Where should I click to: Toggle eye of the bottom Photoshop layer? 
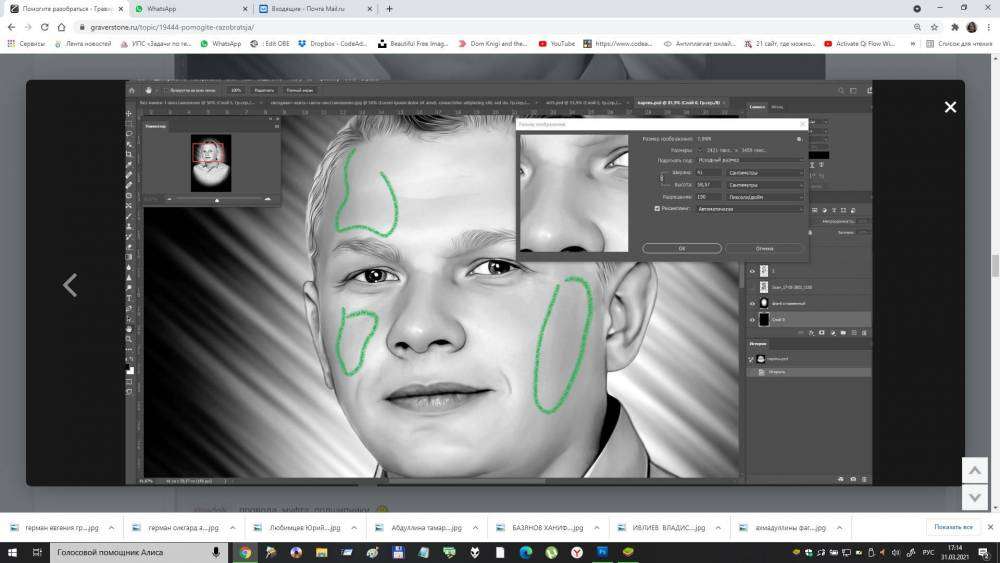(x=752, y=319)
